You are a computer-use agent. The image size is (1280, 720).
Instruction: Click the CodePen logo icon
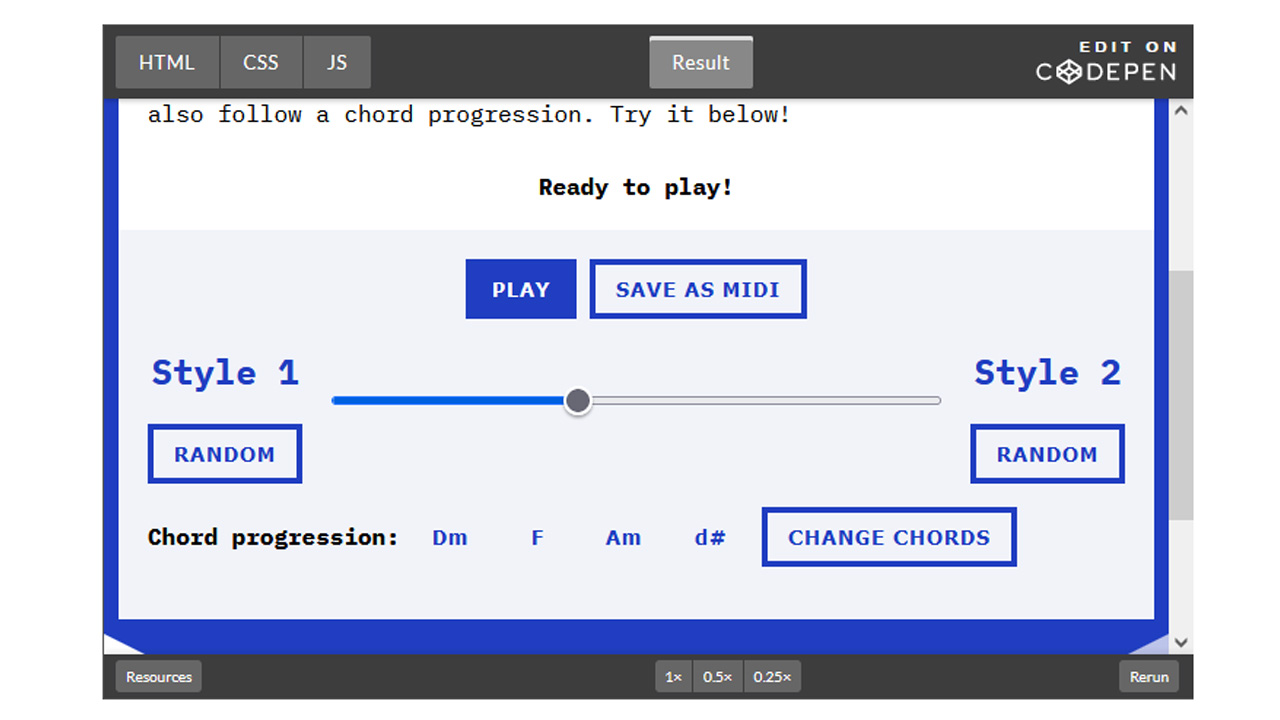pos(1069,72)
